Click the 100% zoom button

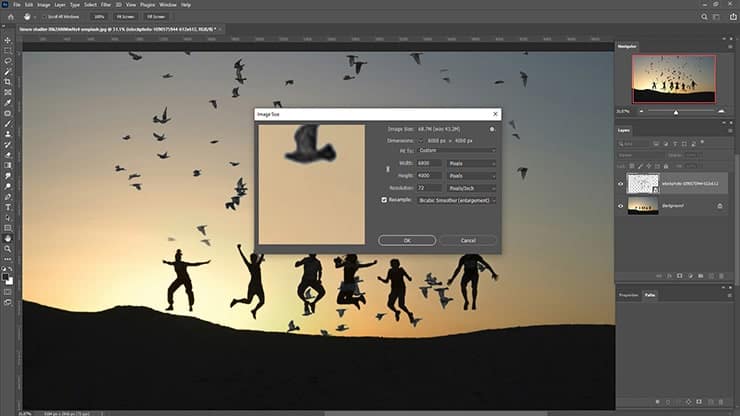pos(99,17)
